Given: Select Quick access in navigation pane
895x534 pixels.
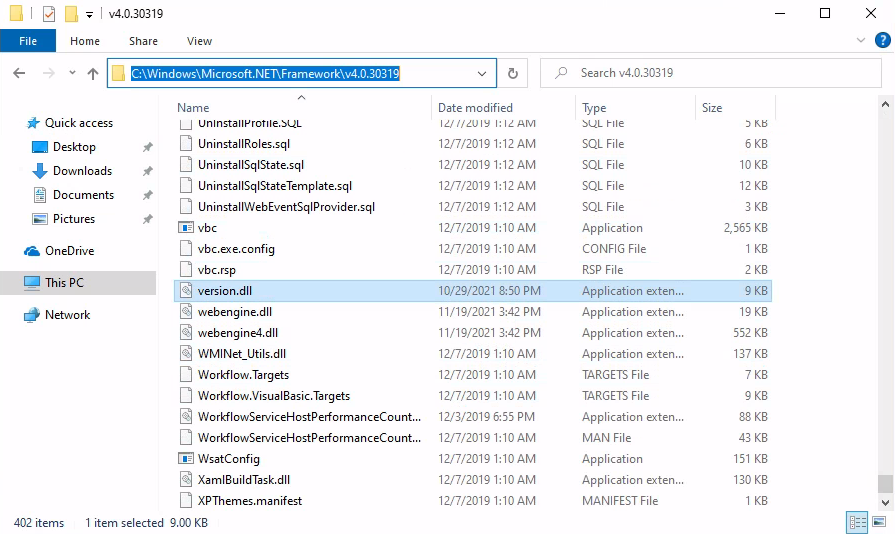Looking at the screenshot, I should (x=79, y=123).
